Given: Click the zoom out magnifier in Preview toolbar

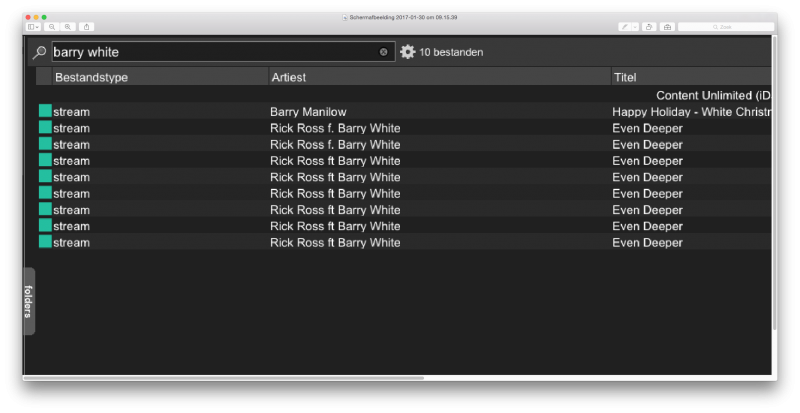Looking at the screenshot, I should pyautogui.click(x=52, y=27).
